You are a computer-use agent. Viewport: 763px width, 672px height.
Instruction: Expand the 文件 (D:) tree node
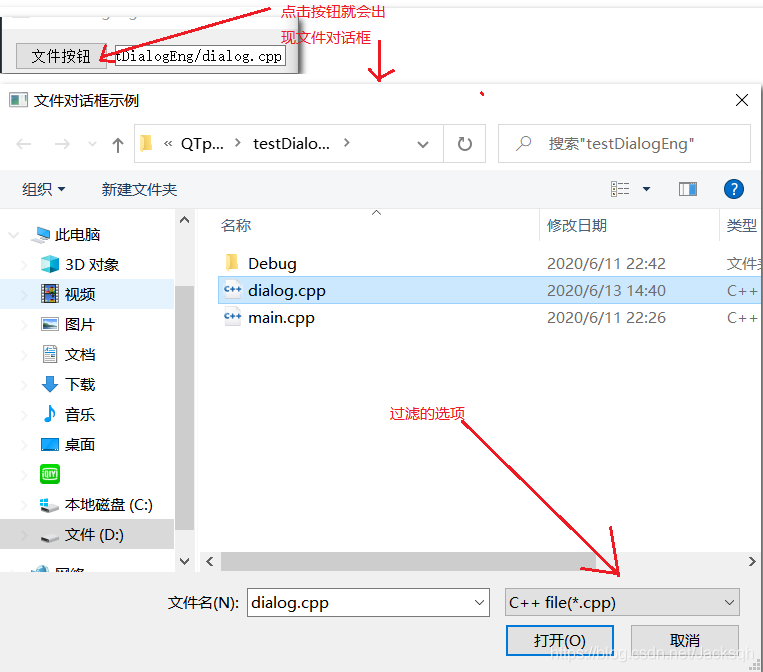(24, 535)
